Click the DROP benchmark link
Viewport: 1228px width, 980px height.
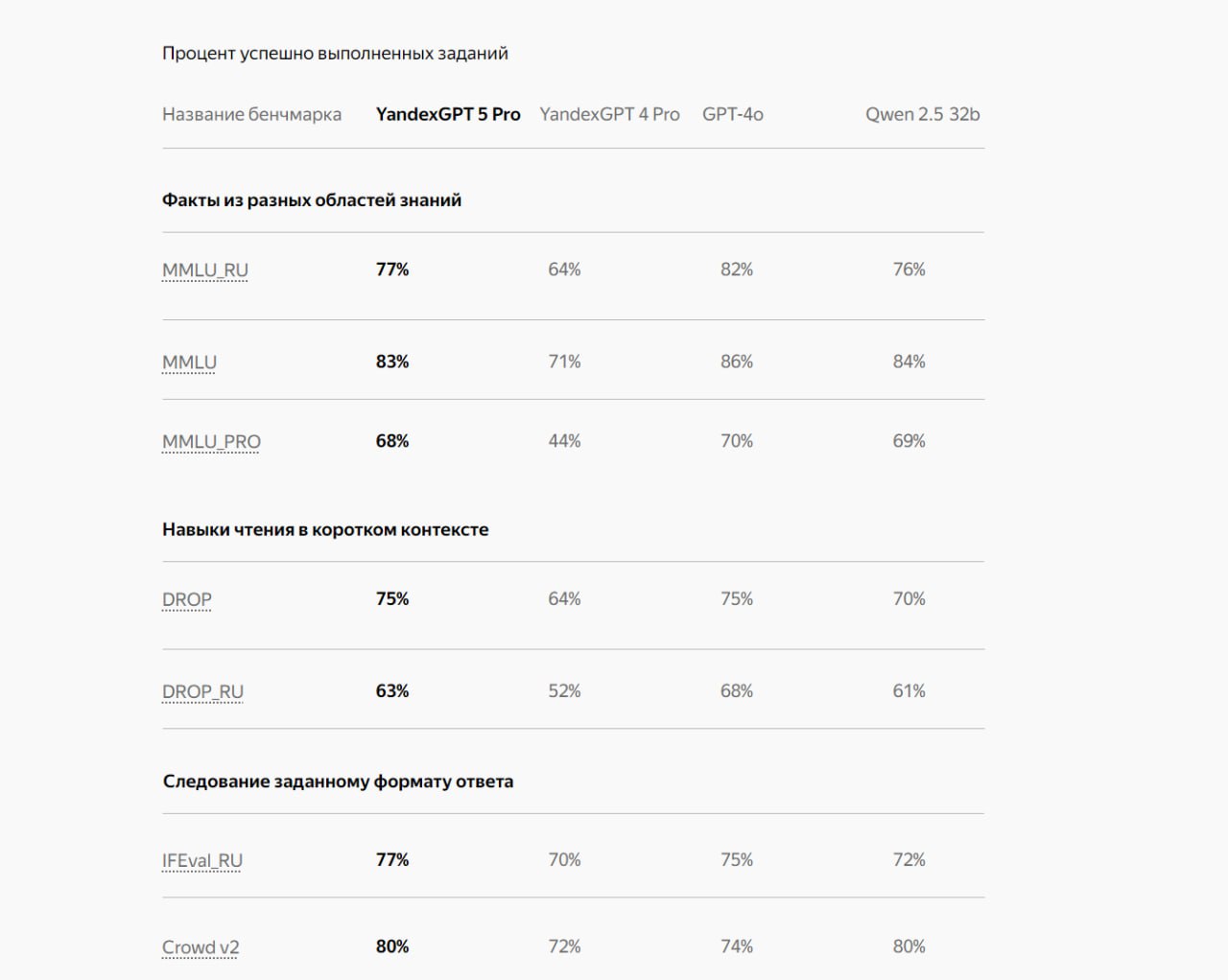pyautogui.click(x=186, y=599)
